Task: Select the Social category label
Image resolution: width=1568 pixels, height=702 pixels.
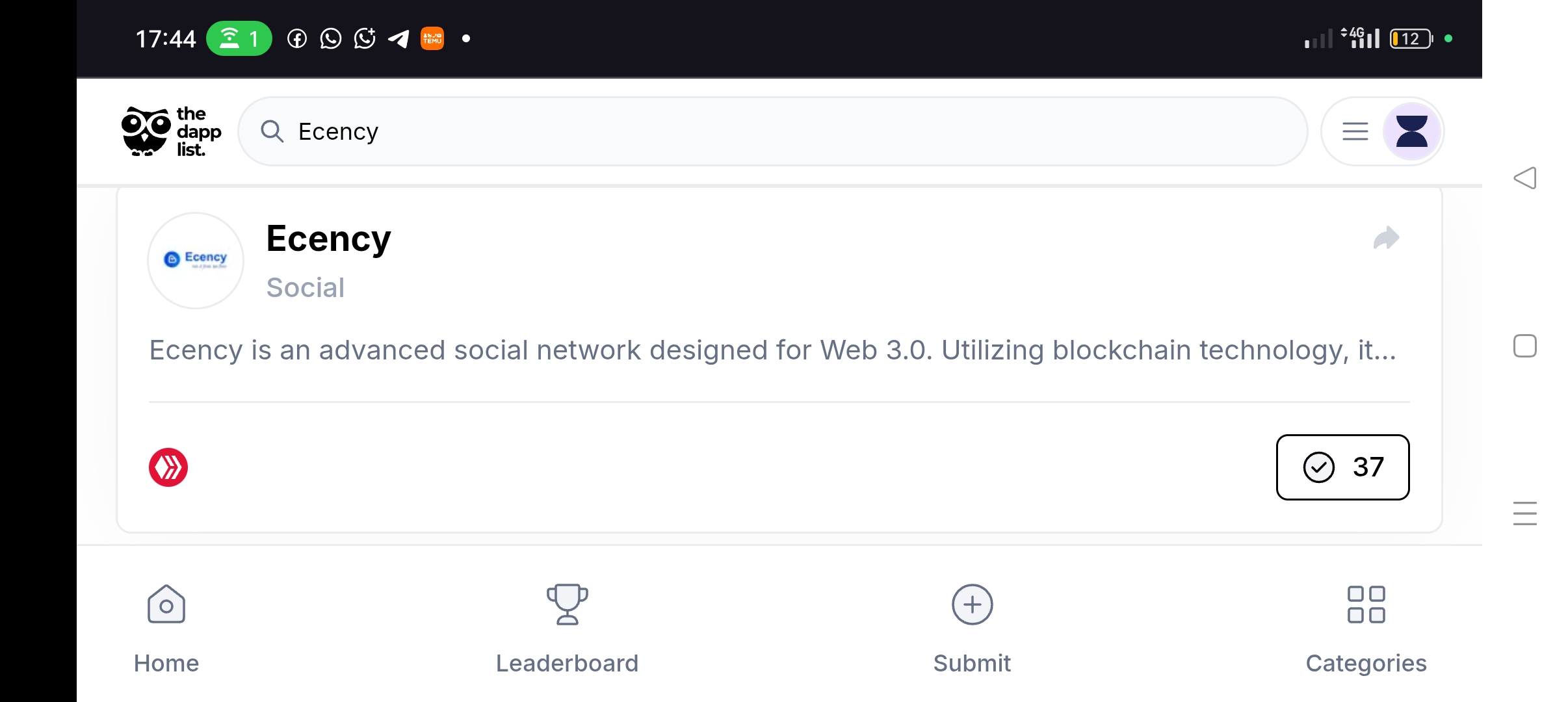Action: coord(306,287)
